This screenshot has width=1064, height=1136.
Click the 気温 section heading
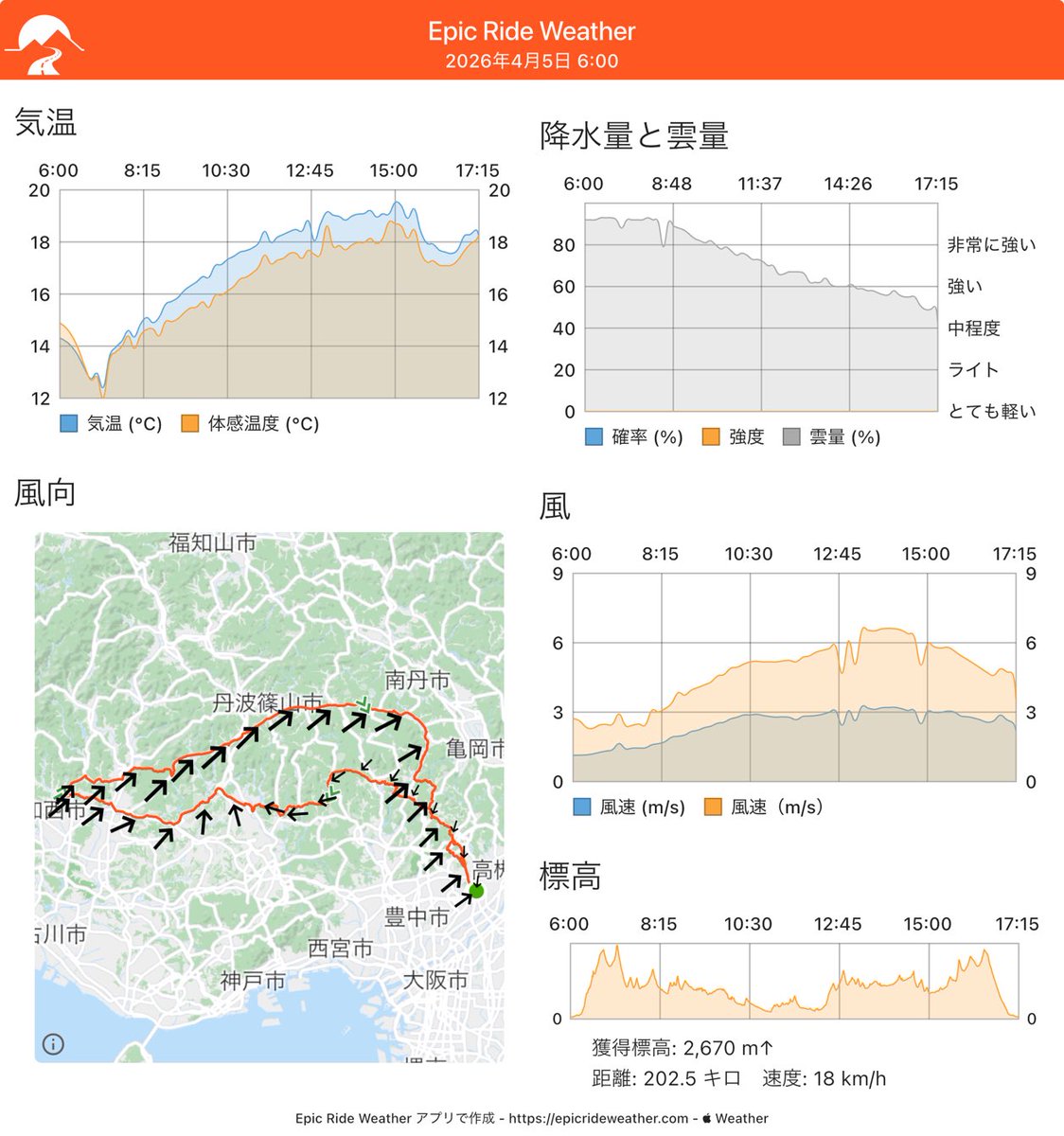click(45, 123)
